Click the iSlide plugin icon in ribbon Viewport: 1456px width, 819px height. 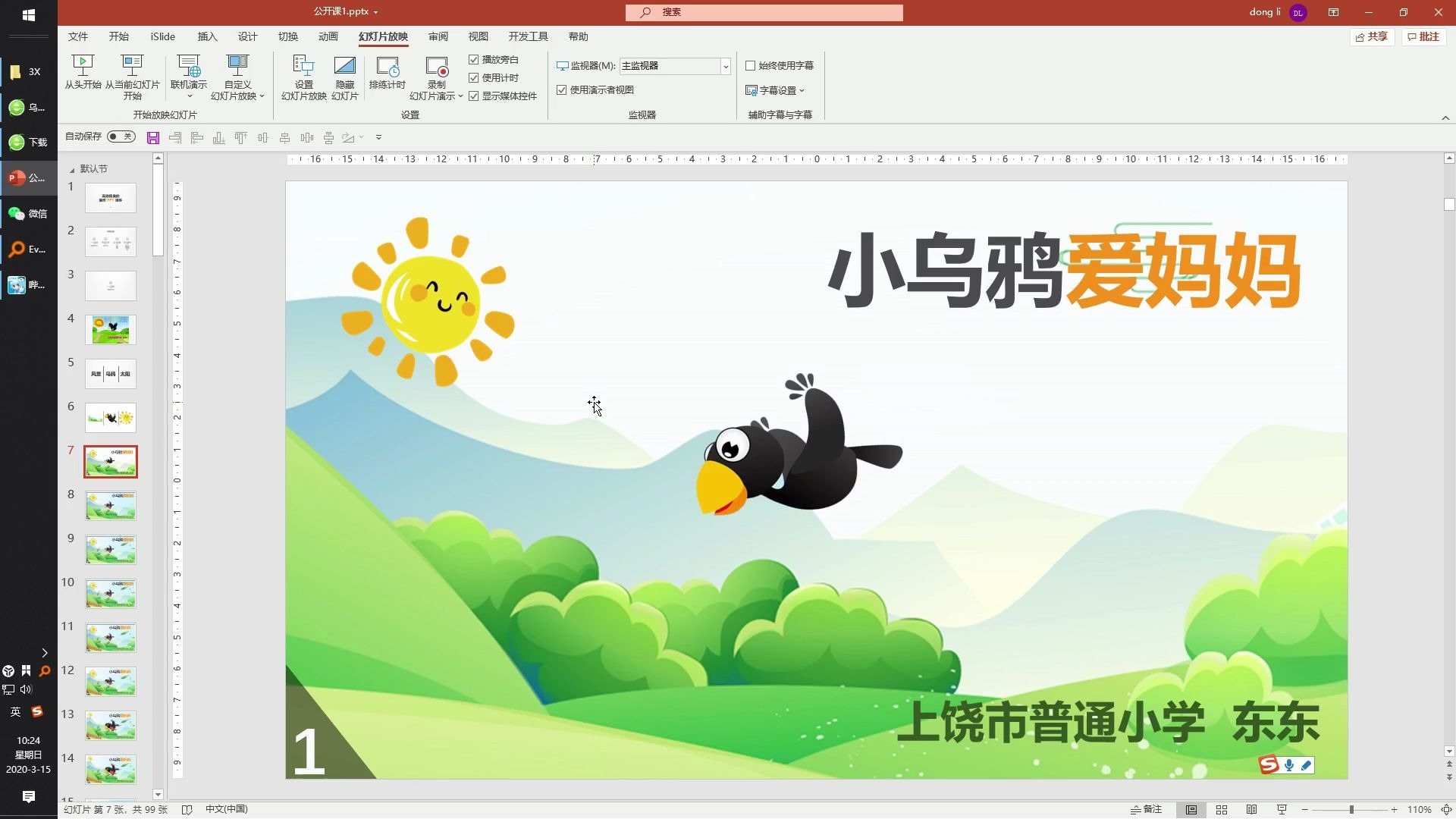coord(162,36)
